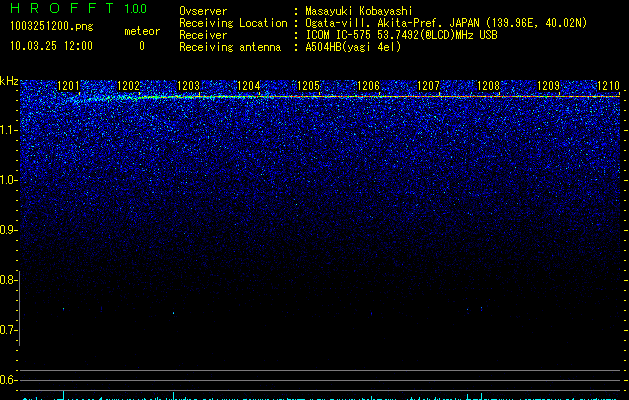Image resolution: width=629 pixels, height=400 pixels.
Task: Click the 1208 time marker
Action: 489,86
